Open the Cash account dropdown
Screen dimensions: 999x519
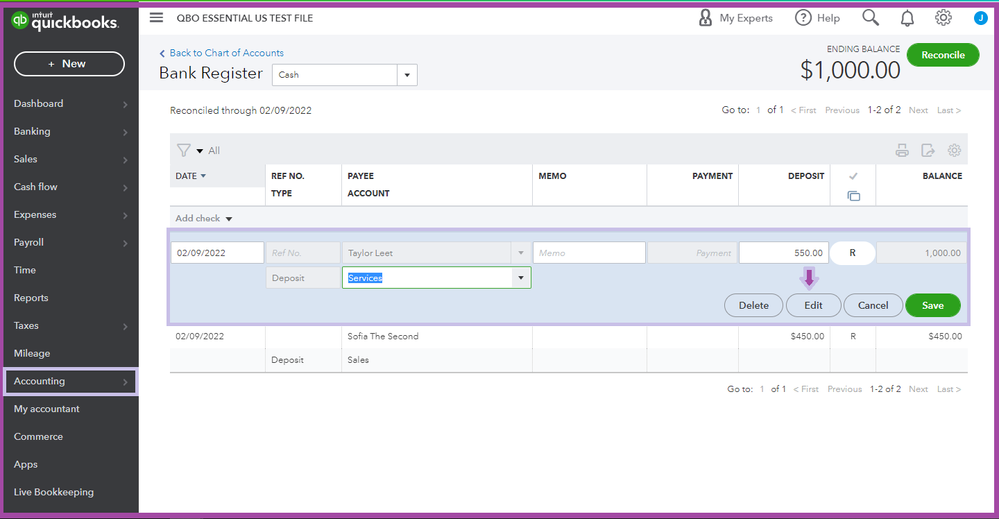click(406, 75)
